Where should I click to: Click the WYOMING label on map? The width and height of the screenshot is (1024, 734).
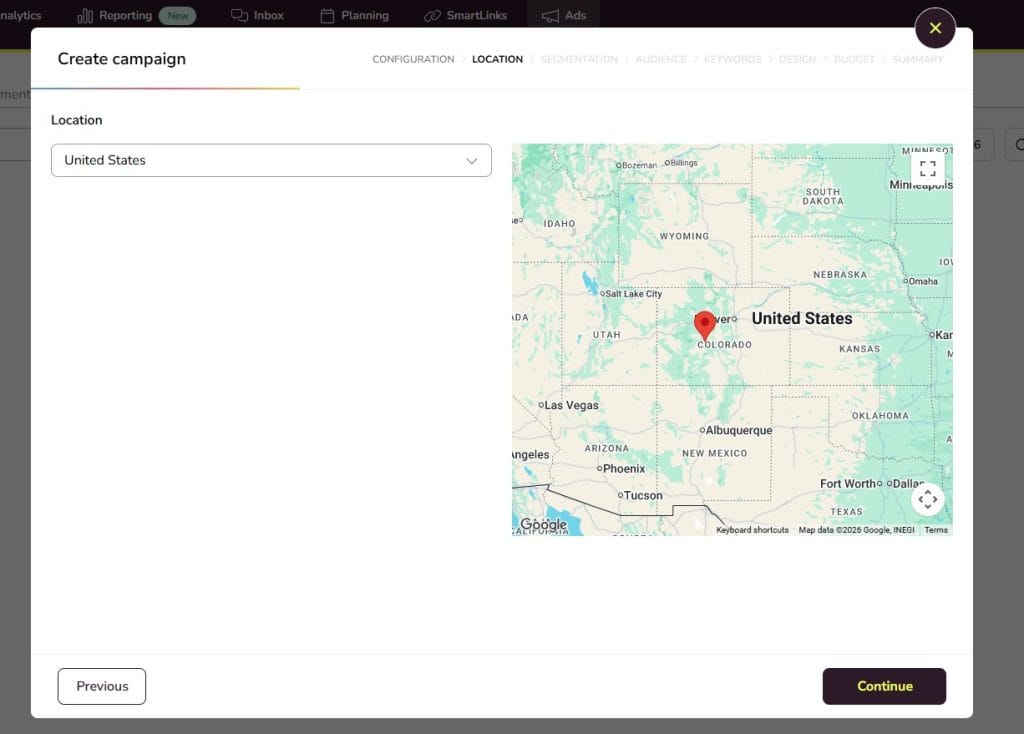coord(684,236)
